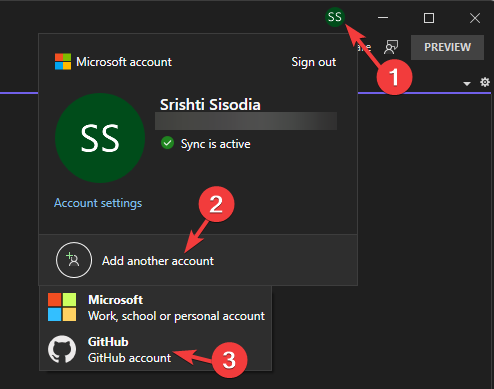The height and width of the screenshot is (389, 494).
Task: Open the feedback icon beside PREVIEW
Action: point(391,47)
